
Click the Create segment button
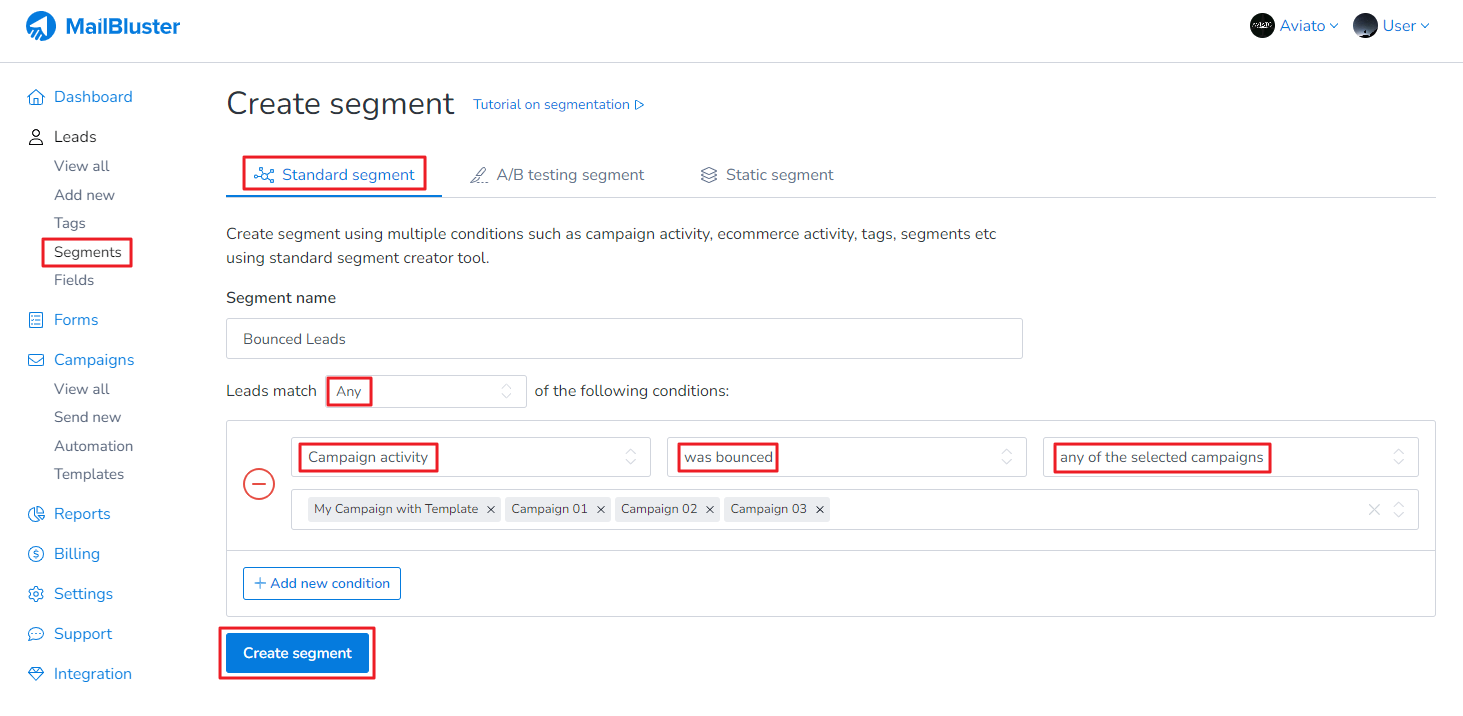(x=297, y=652)
